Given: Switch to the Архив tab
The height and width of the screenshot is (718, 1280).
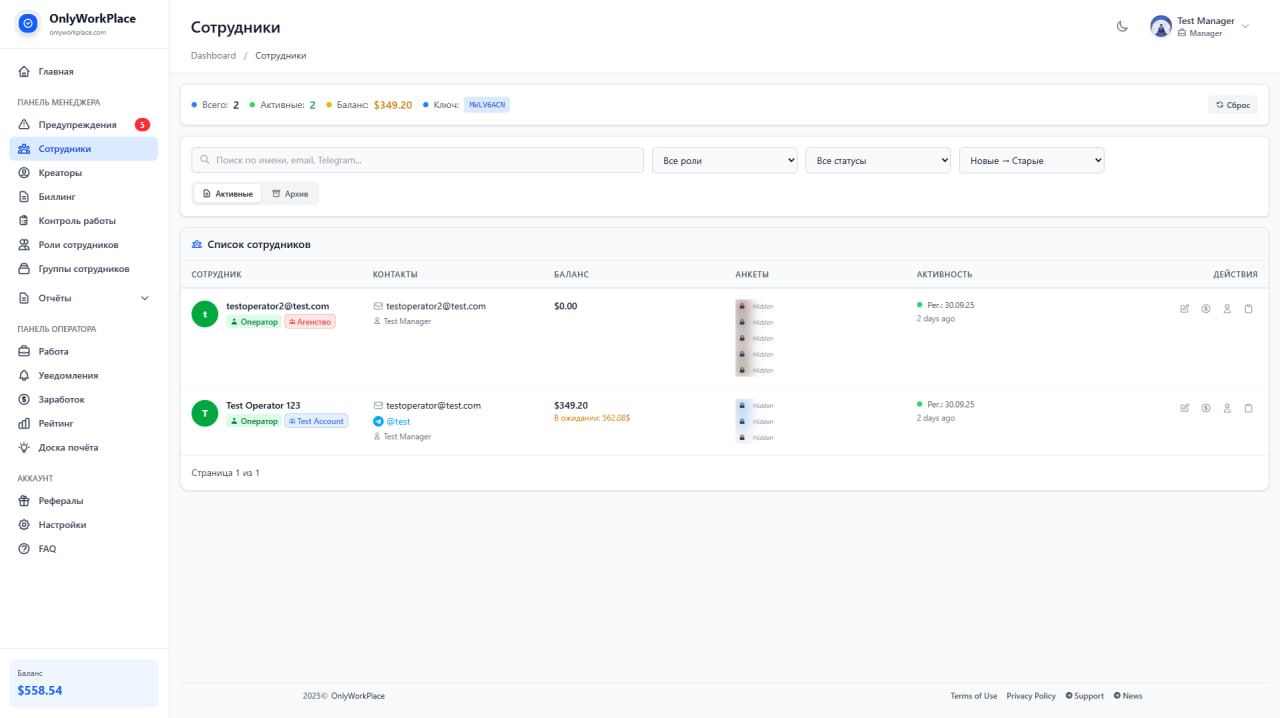Looking at the screenshot, I should (290, 193).
